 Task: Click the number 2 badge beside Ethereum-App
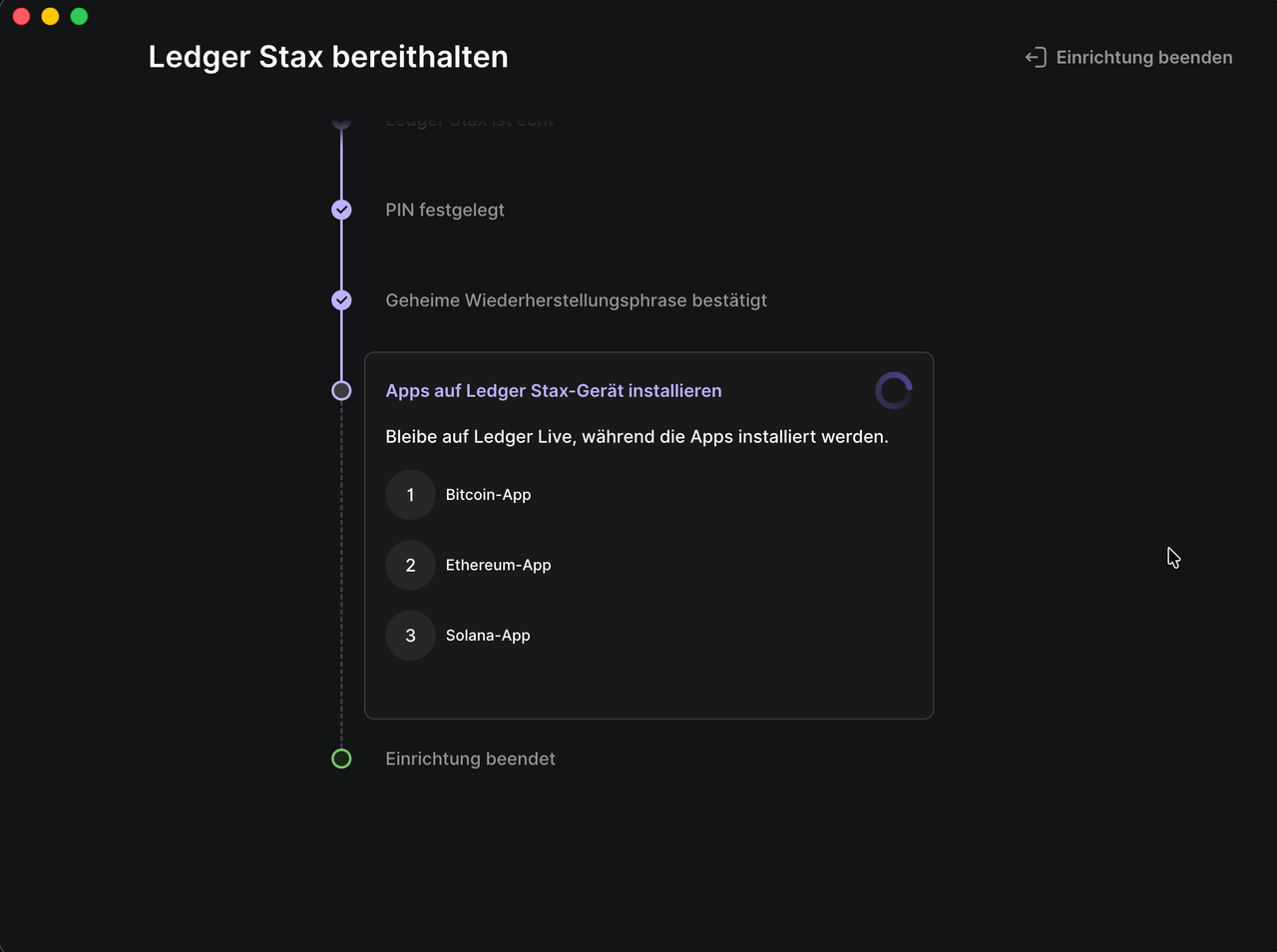[410, 565]
